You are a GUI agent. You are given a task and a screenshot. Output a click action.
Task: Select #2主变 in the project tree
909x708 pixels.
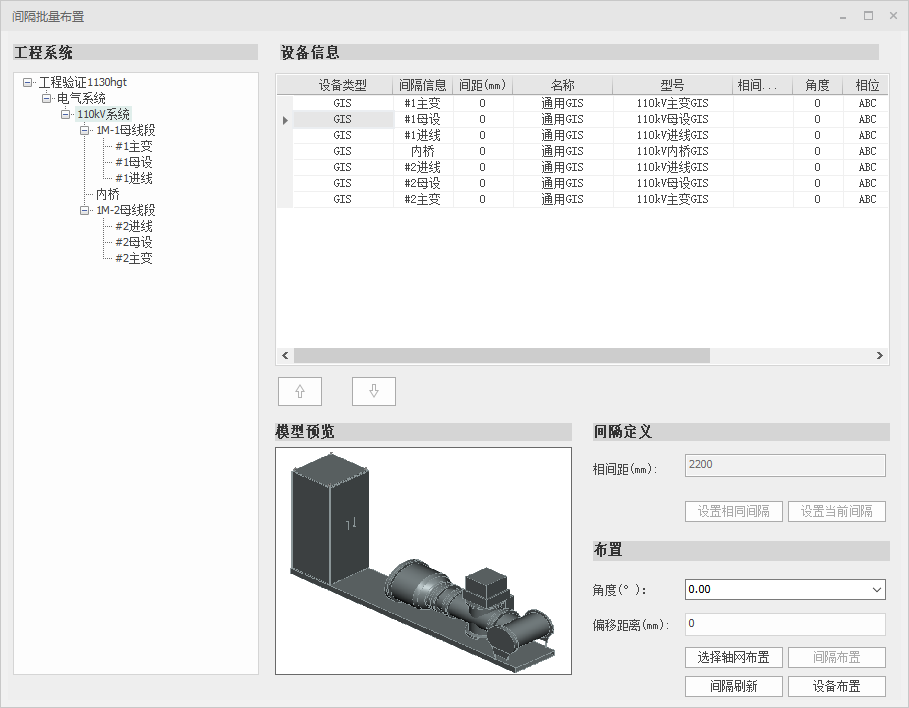click(x=133, y=258)
